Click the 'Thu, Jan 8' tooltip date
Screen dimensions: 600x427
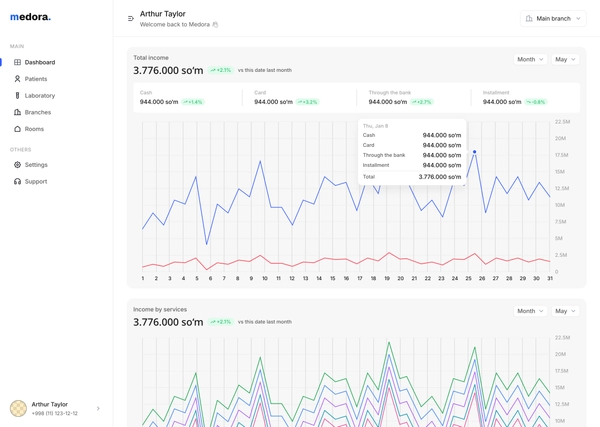(x=375, y=126)
